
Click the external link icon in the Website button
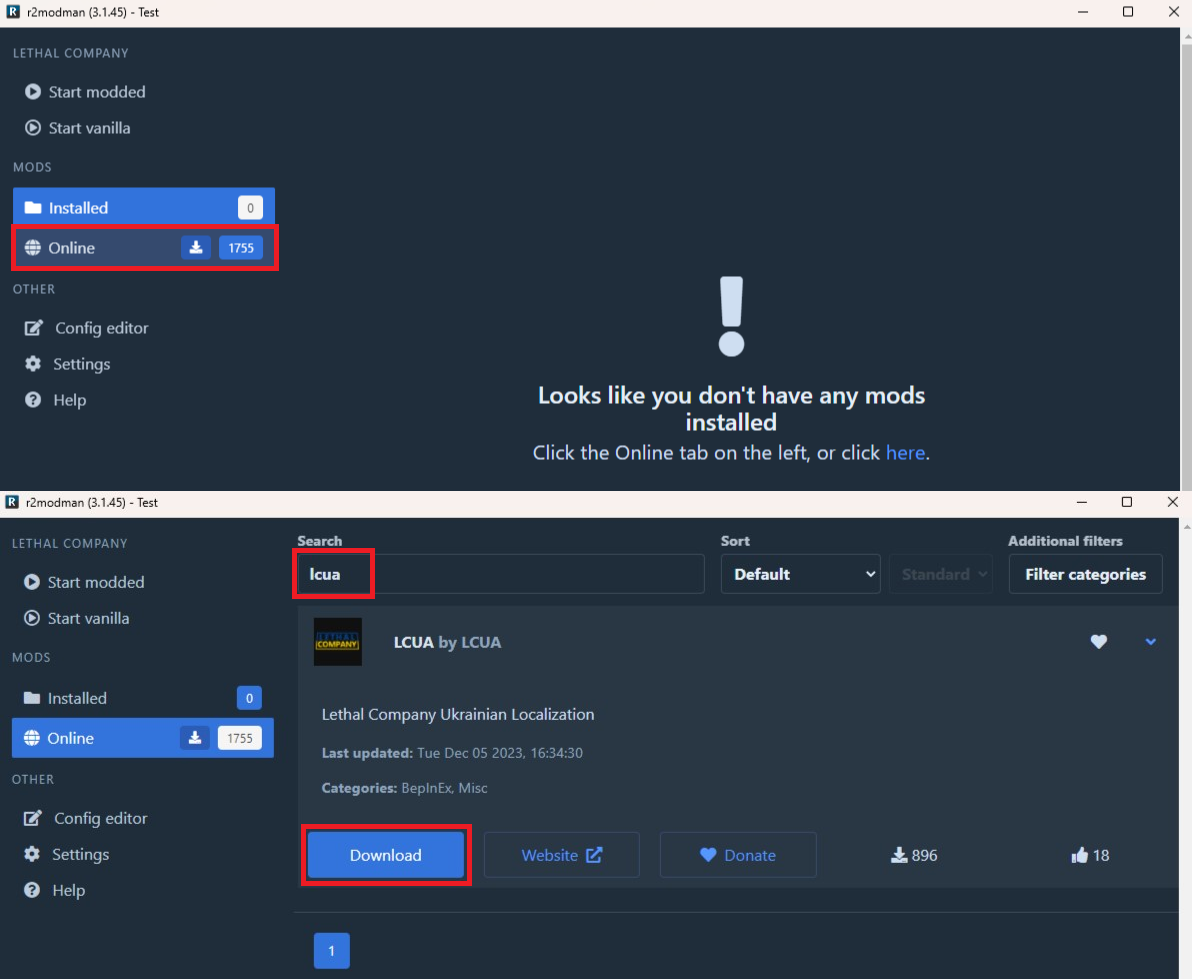pos(594,855)
